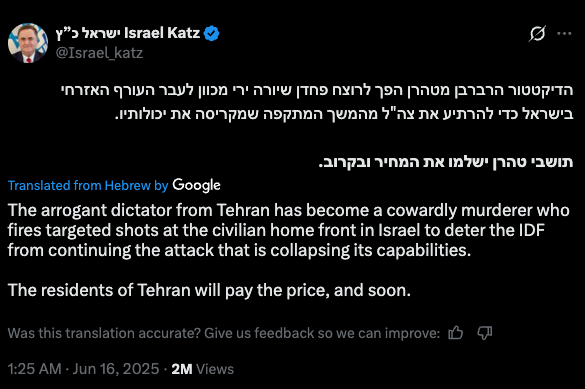585x389 pixels.
Task: Click the thumbs up translation feedback
Action: tap(456, 332)
